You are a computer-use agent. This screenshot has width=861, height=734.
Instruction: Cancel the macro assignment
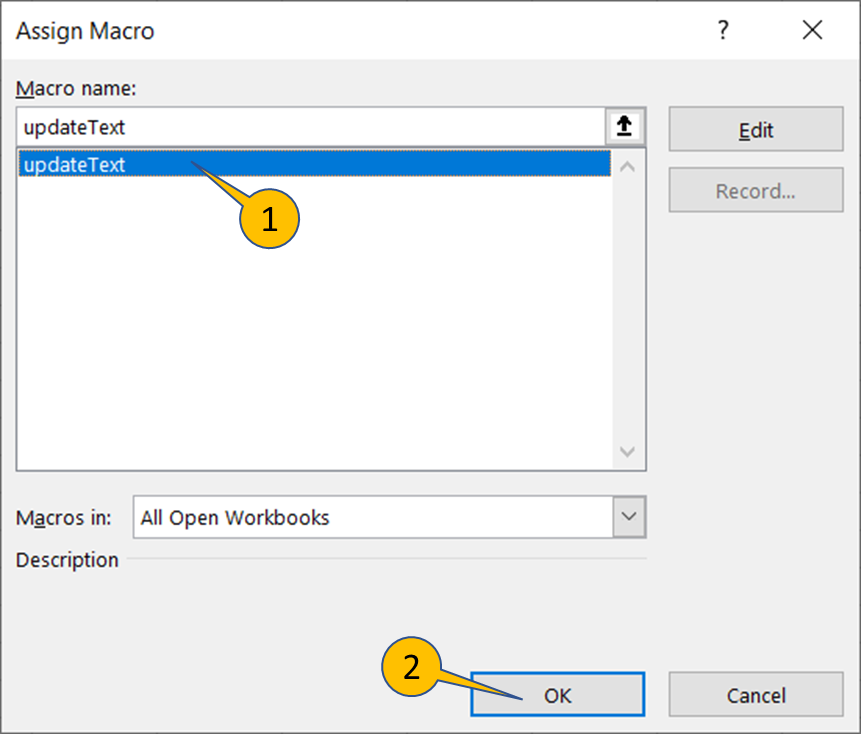coord(755,695)
